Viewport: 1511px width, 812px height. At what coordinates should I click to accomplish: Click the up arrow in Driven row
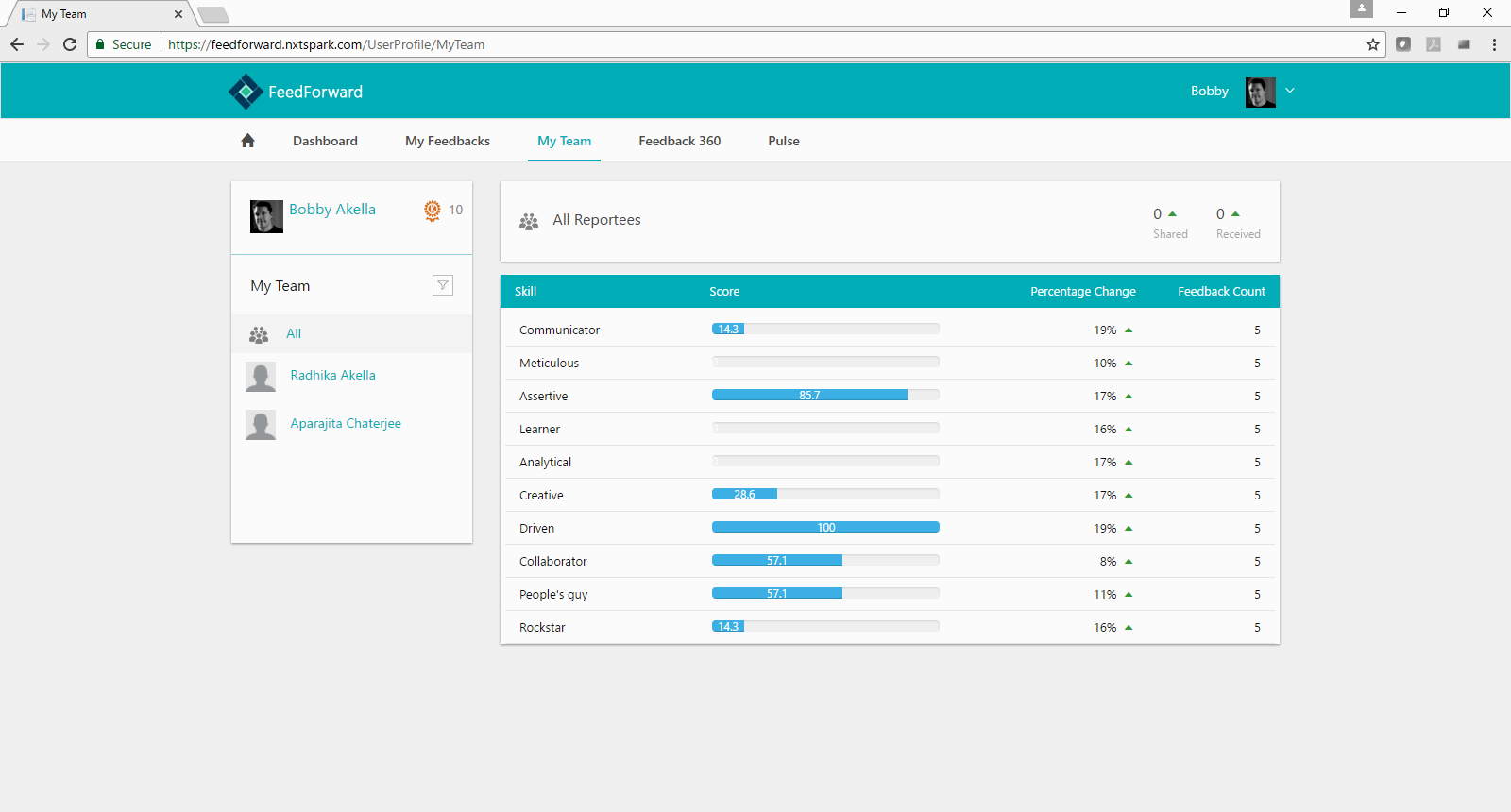[1129, 529]
